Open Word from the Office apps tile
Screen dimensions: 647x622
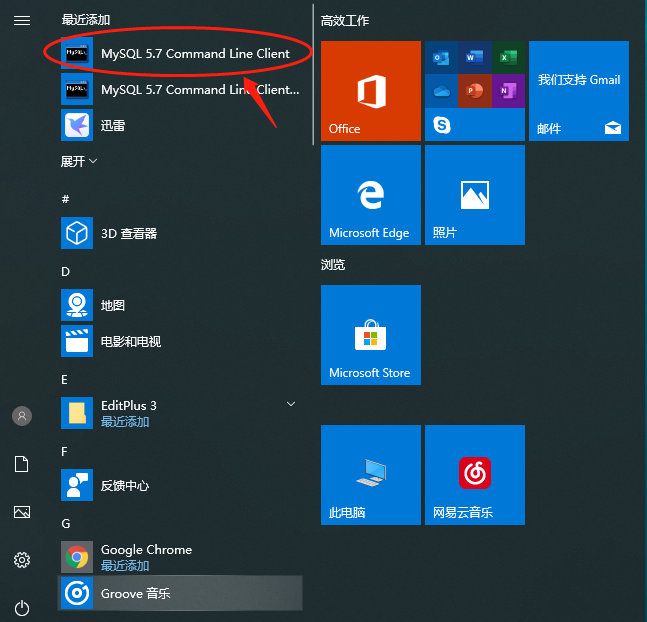[475, 57]
